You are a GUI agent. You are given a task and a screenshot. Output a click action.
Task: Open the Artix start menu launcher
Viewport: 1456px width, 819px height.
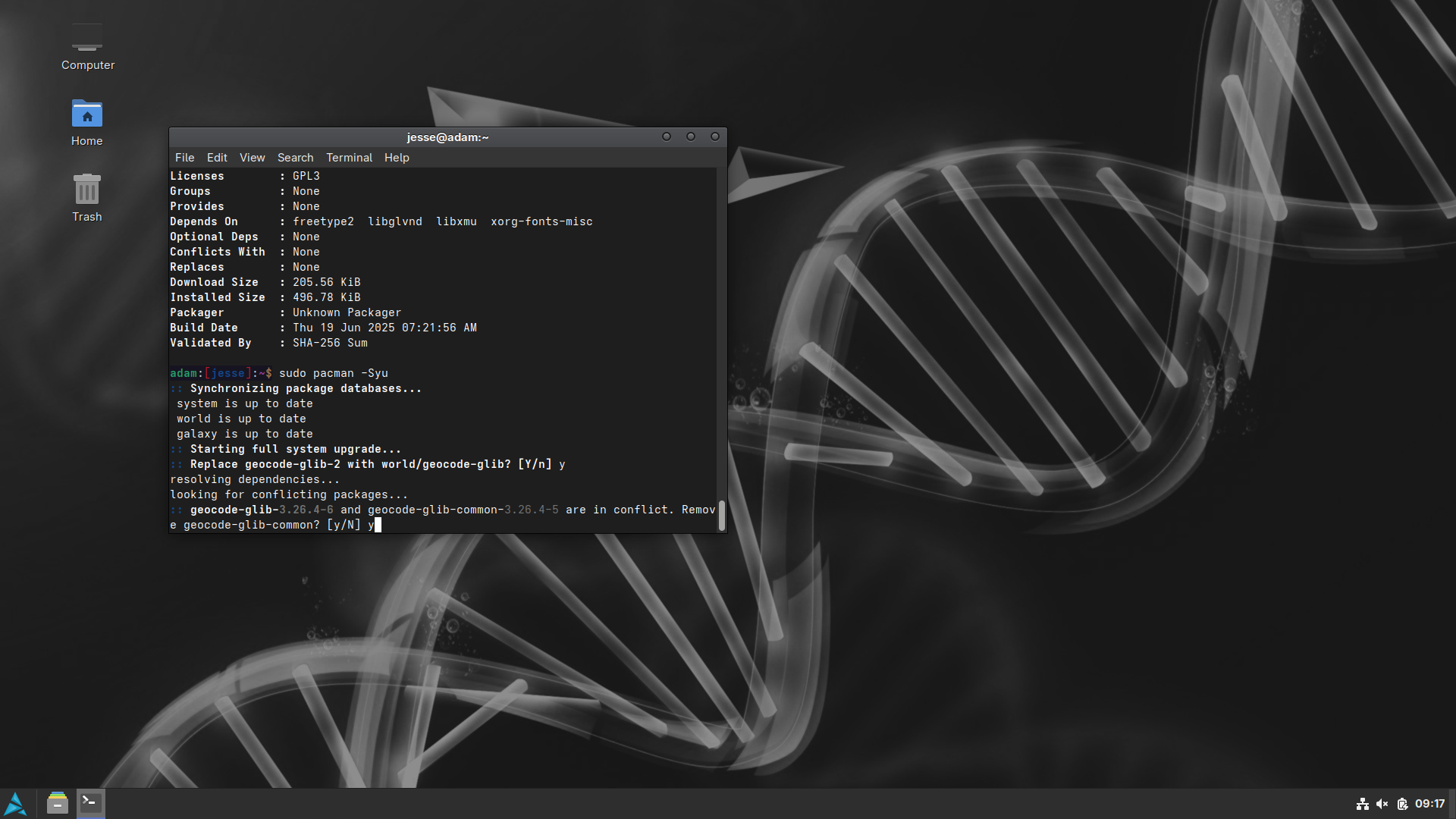pos(15,803)
